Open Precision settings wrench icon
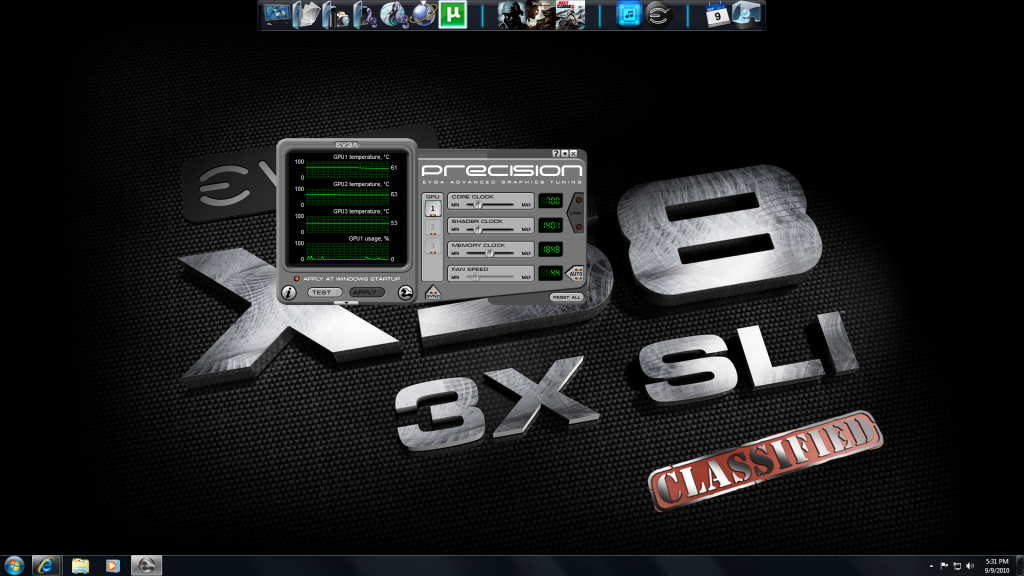 [405, 293]
